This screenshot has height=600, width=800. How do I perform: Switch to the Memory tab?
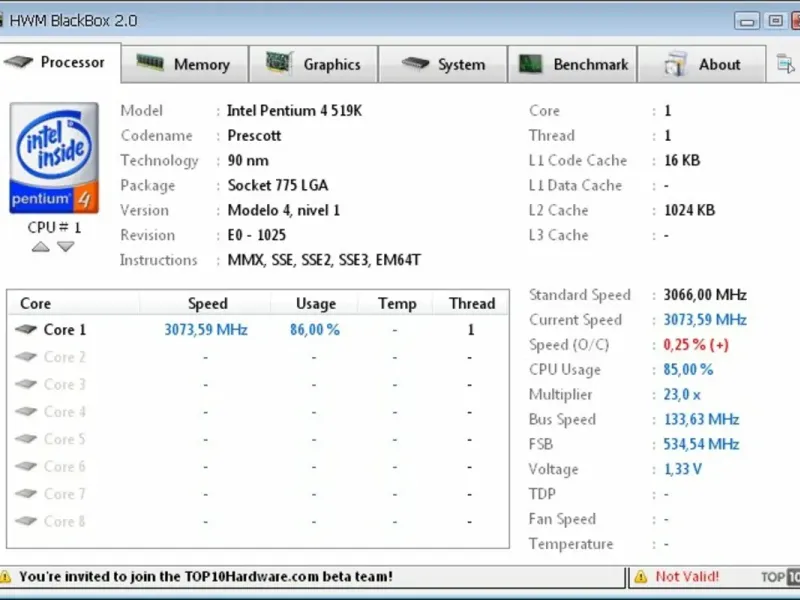pos(185,64)
